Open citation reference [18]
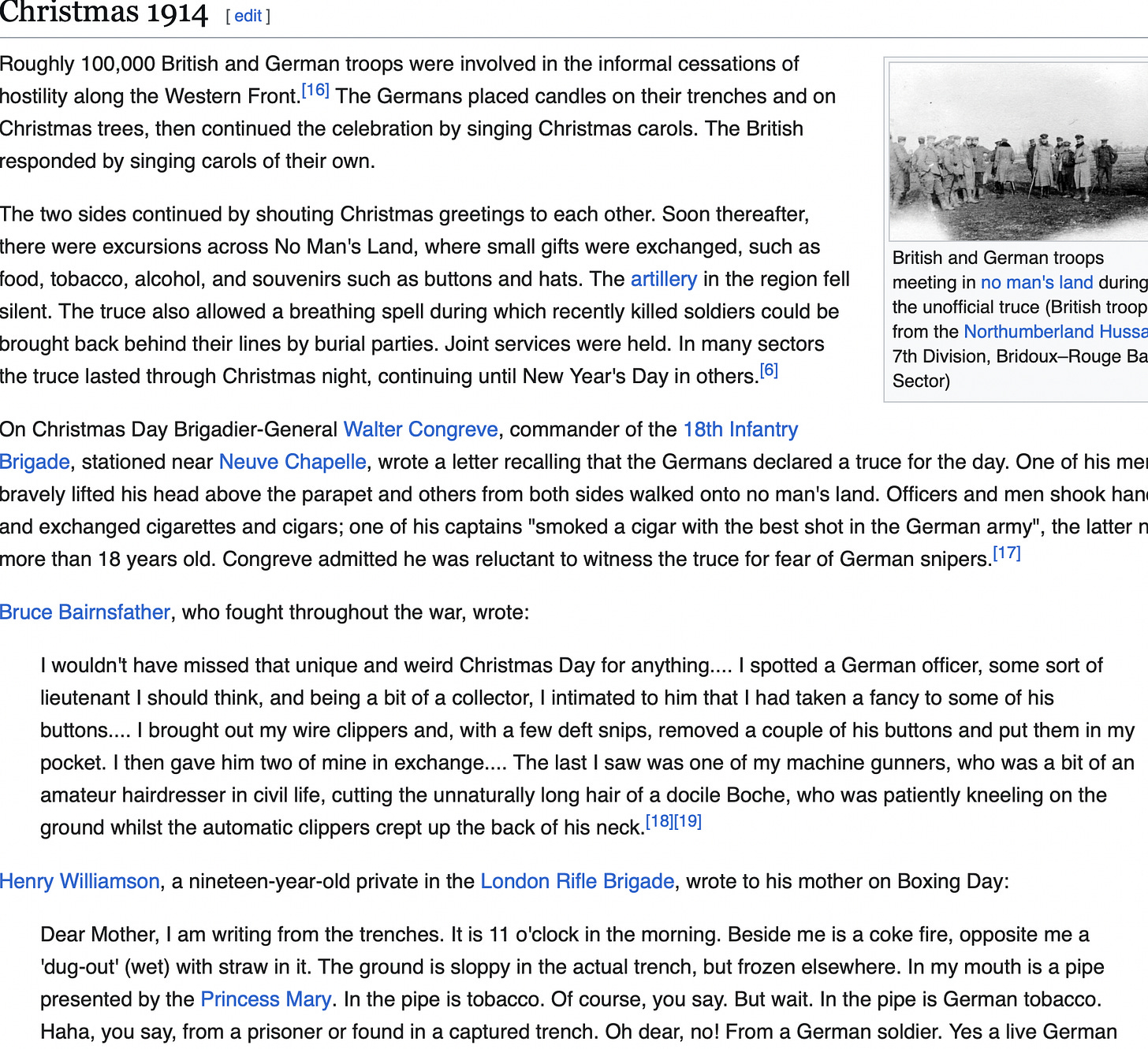Image resolution: width=1148 pixels, height=1049 pixels. 659,821
